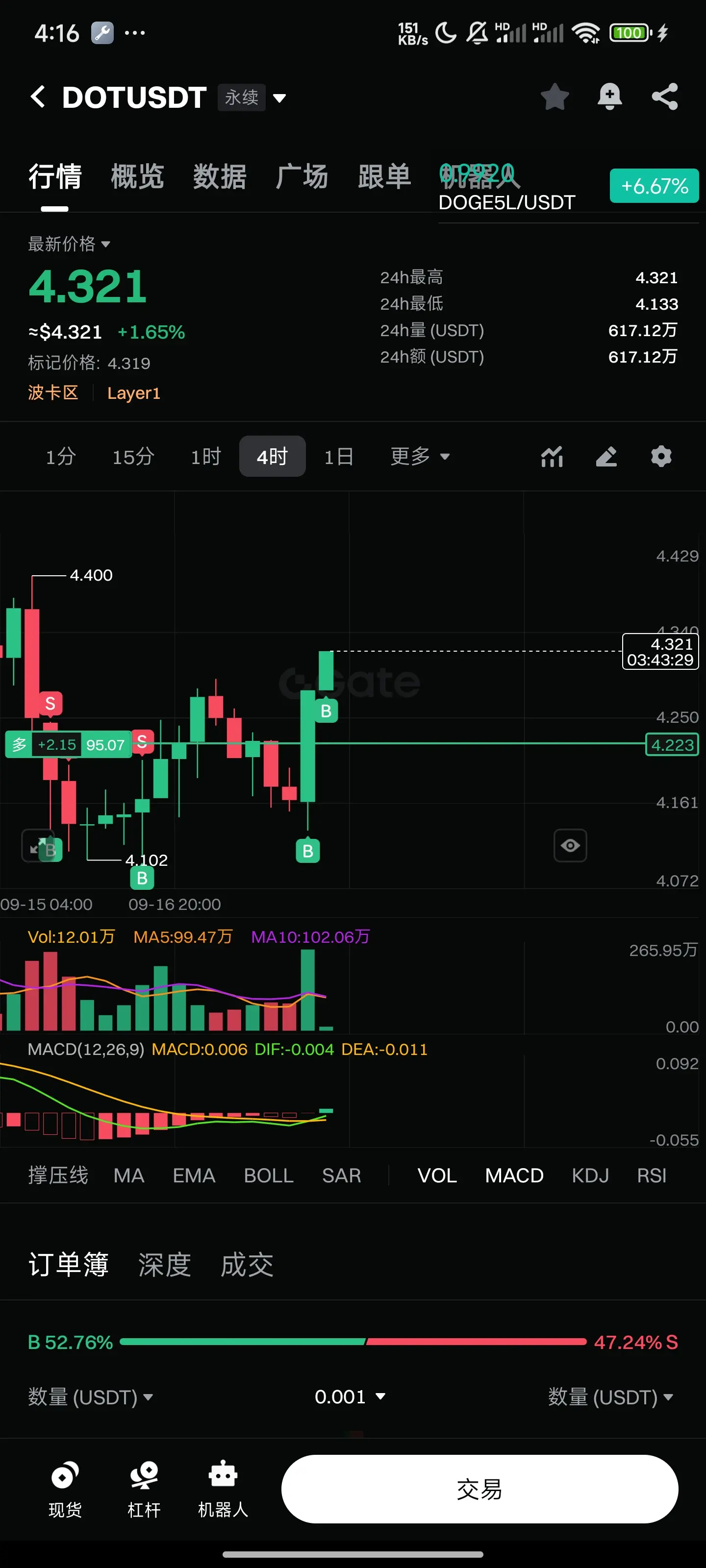Add DOTUSDT to favorites with star icon
The height and width of the screenshot is (1568, 706).
click(555, 97)
